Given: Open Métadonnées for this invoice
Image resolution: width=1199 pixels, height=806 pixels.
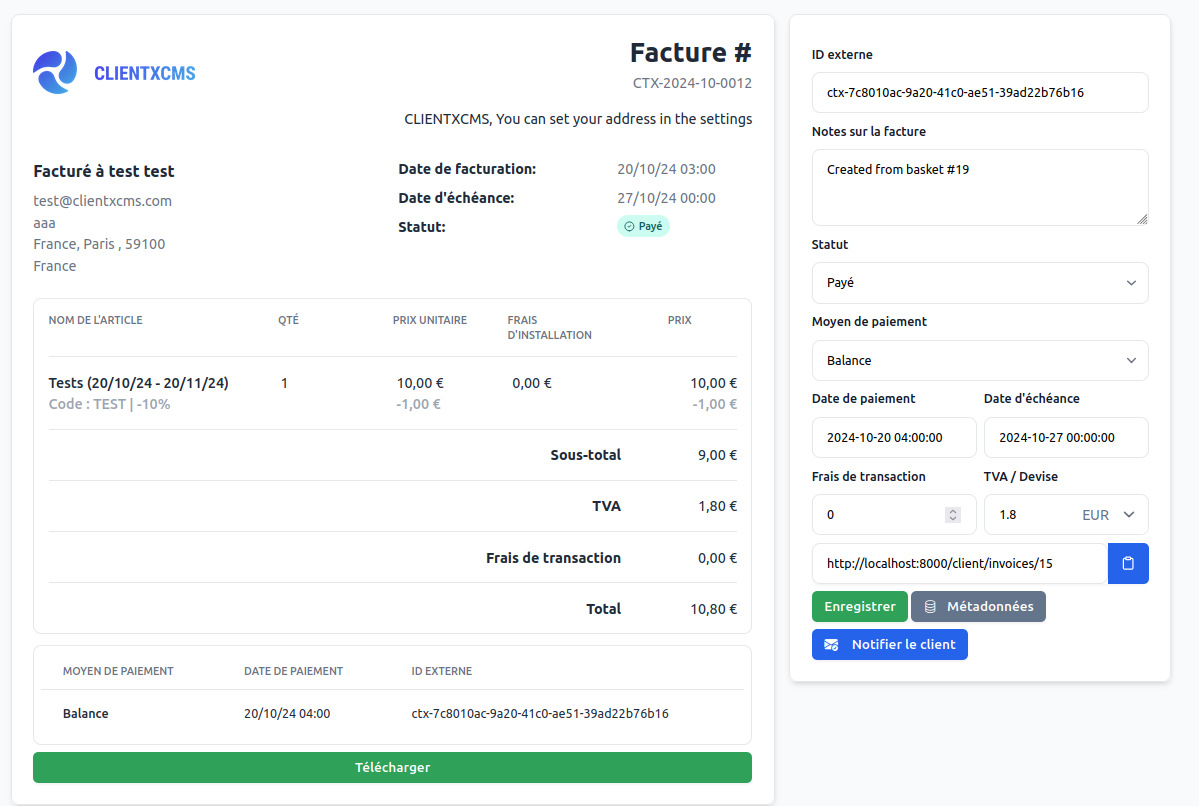Looking at the screenshot, I should (978, 607).
